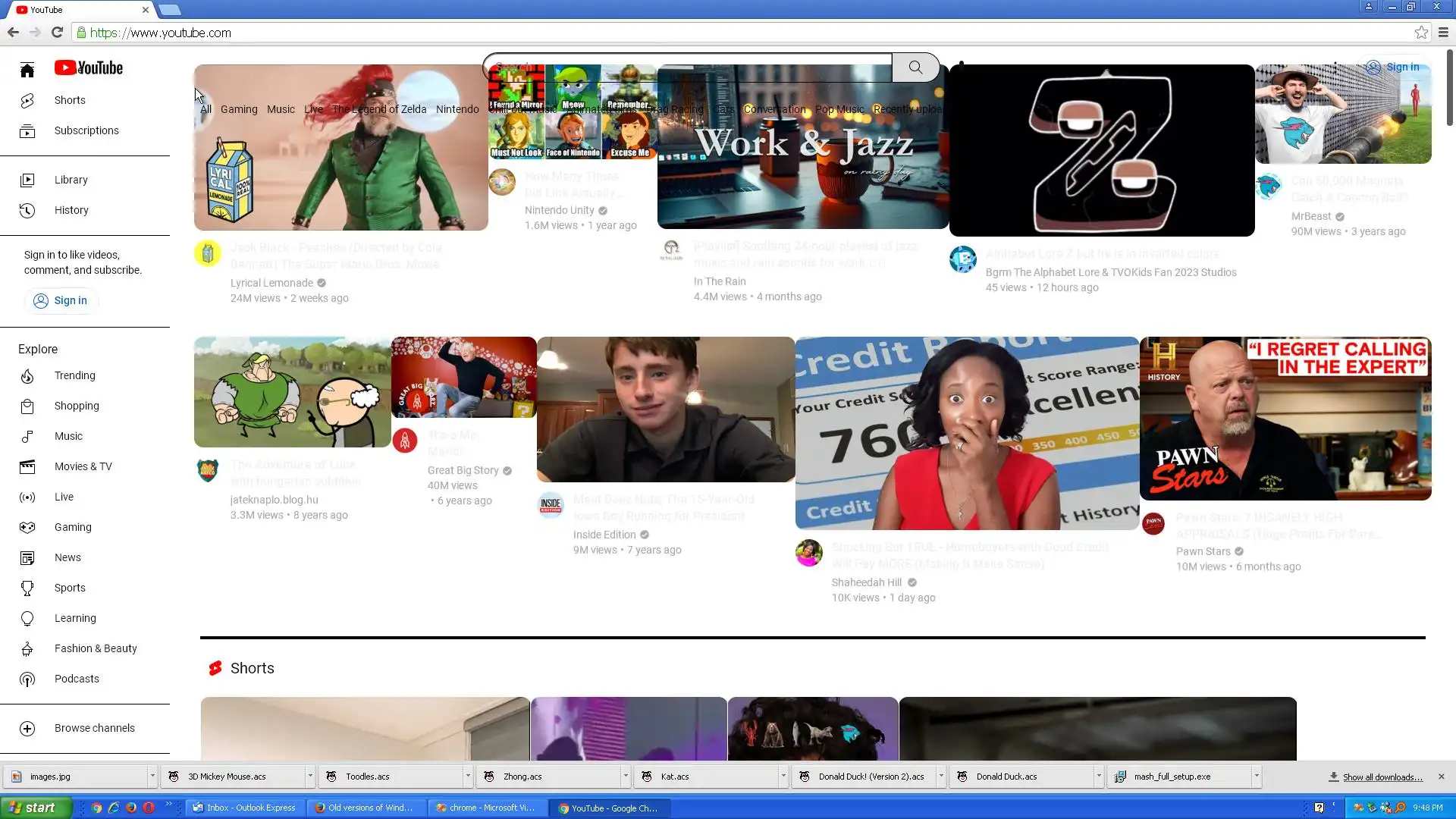Viewport: 1456px width, 819px height.
Task: Select the Music filter chip
Action: coord(281,109)
